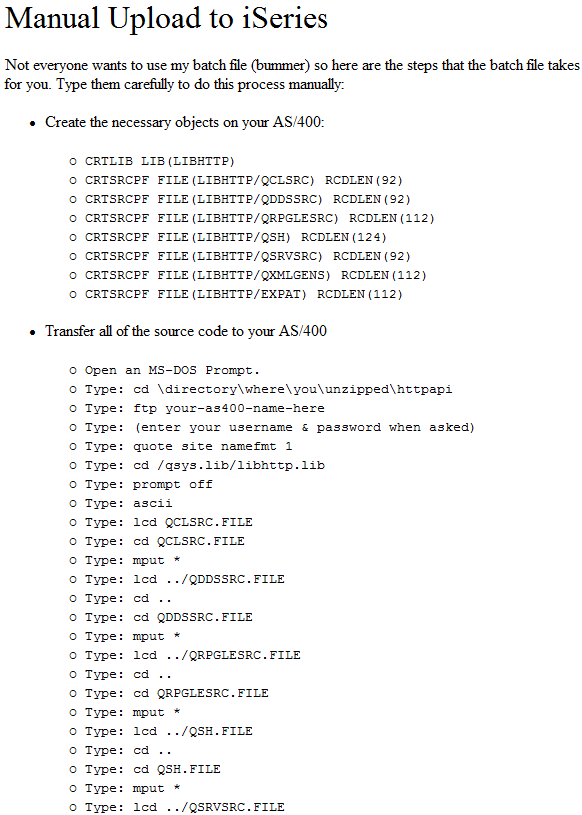The image size is (582, 815).
Task: Click the 'cd /qsys.lib/libhttp.lib' line
Action: click(x=205, y=465)
